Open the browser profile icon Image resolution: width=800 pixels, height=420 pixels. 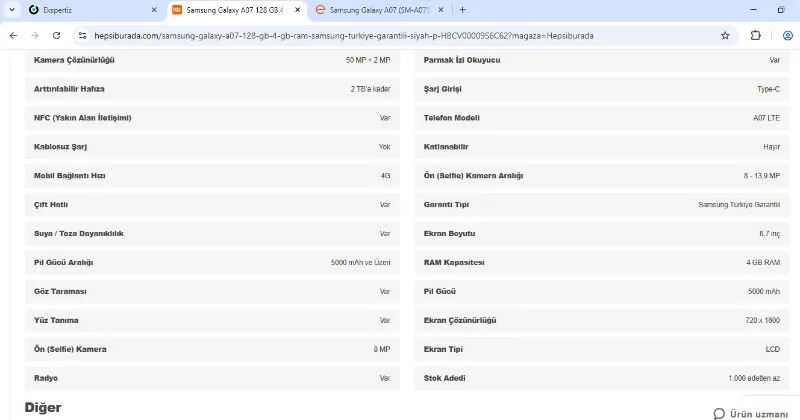click(788, 36)
